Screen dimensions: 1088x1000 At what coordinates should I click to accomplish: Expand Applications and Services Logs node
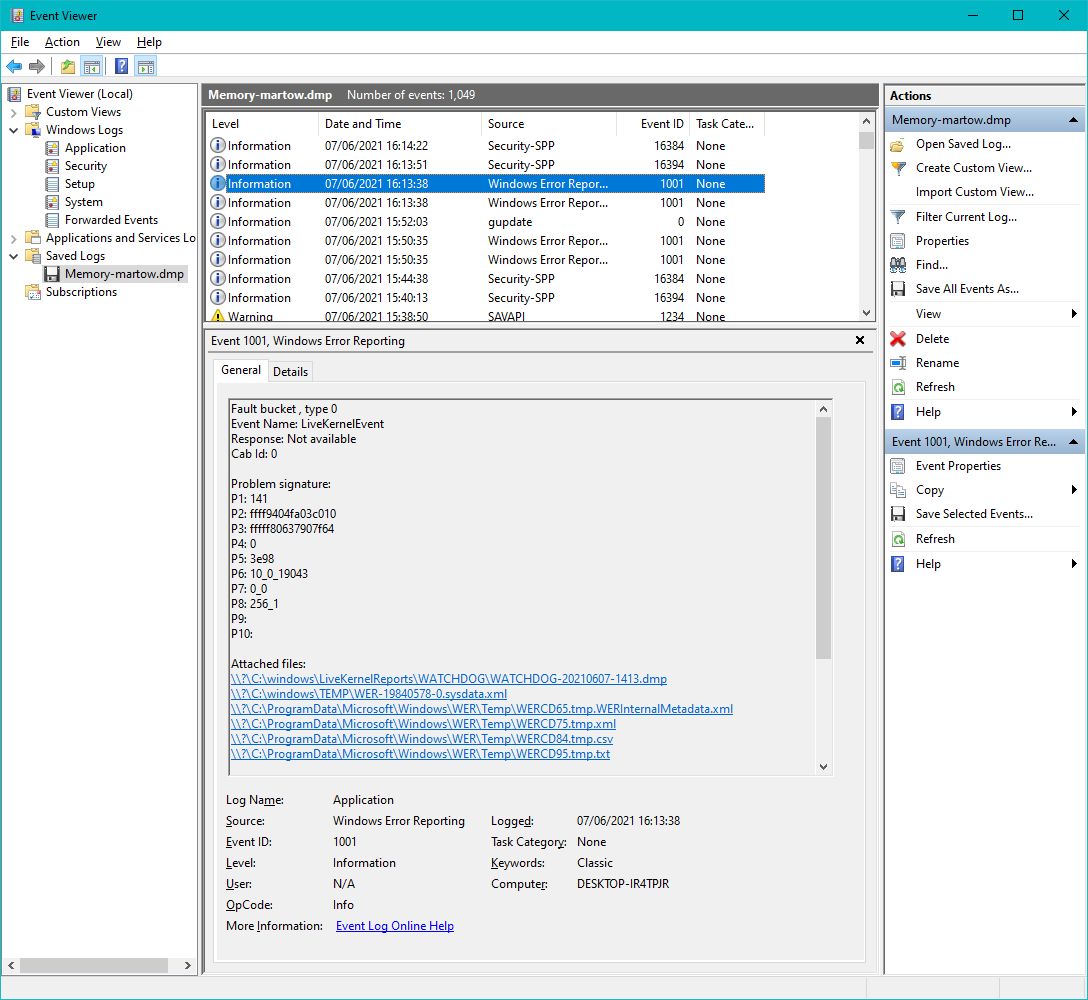pos(13,238)
